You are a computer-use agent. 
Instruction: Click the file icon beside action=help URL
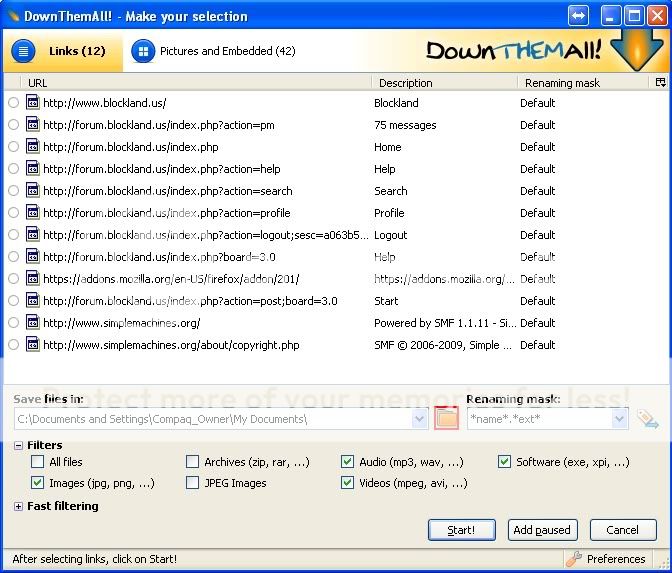pos(33,168)
